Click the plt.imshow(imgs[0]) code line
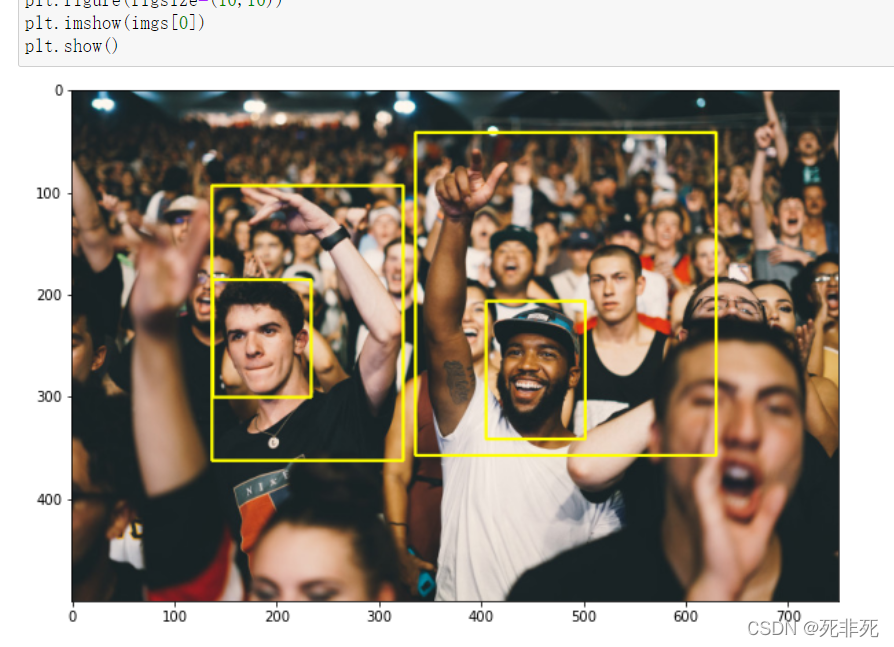The width and height of the screenshot is (894, 647). click(x=114, y=23)
